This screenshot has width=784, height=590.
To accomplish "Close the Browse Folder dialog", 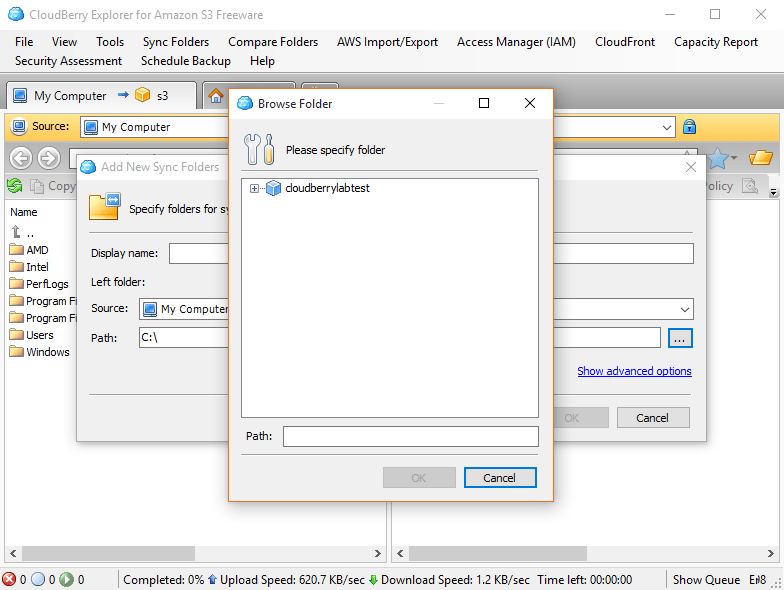I will click(530, 103).
